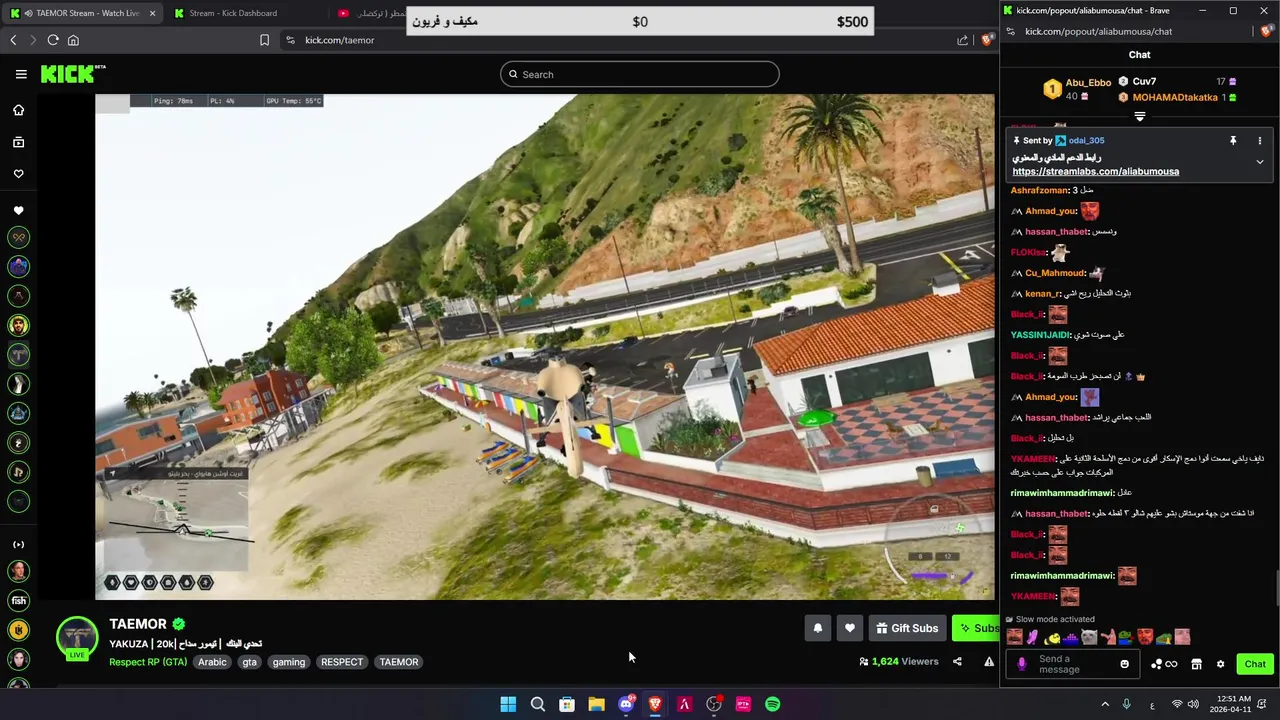Viewport: 1280px width, 720px height.
Task: Open Spotify from the taskbar
Action: tap(773, 704)
